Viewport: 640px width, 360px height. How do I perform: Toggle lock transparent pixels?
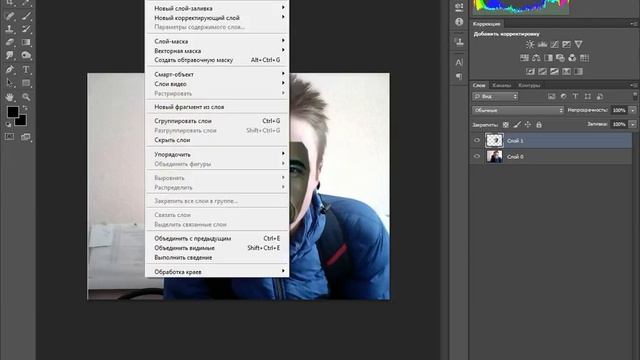506,125
